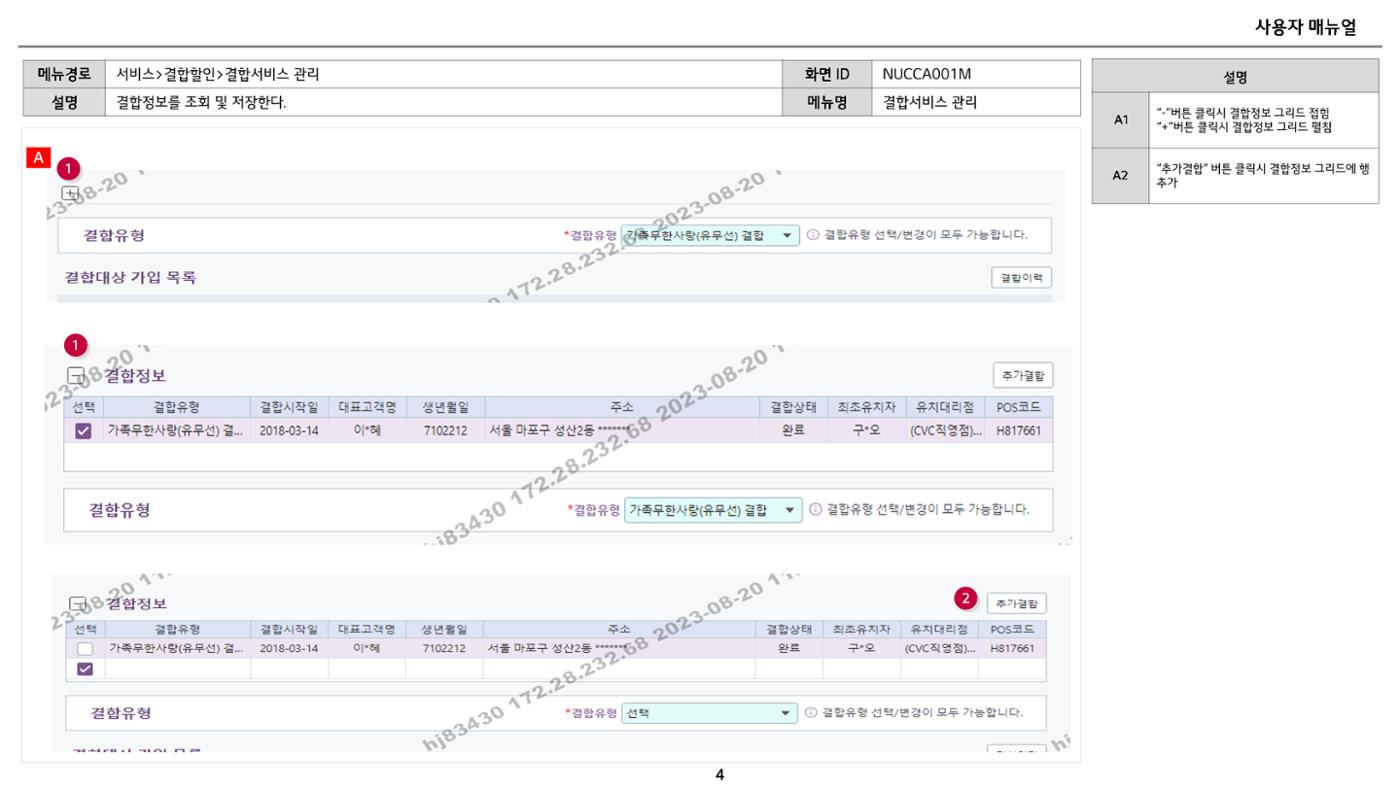Open 결합유형 dropdown beneath the single-row grid
This screenshot has height=788, width=1400.
click(x=713, y=509)
